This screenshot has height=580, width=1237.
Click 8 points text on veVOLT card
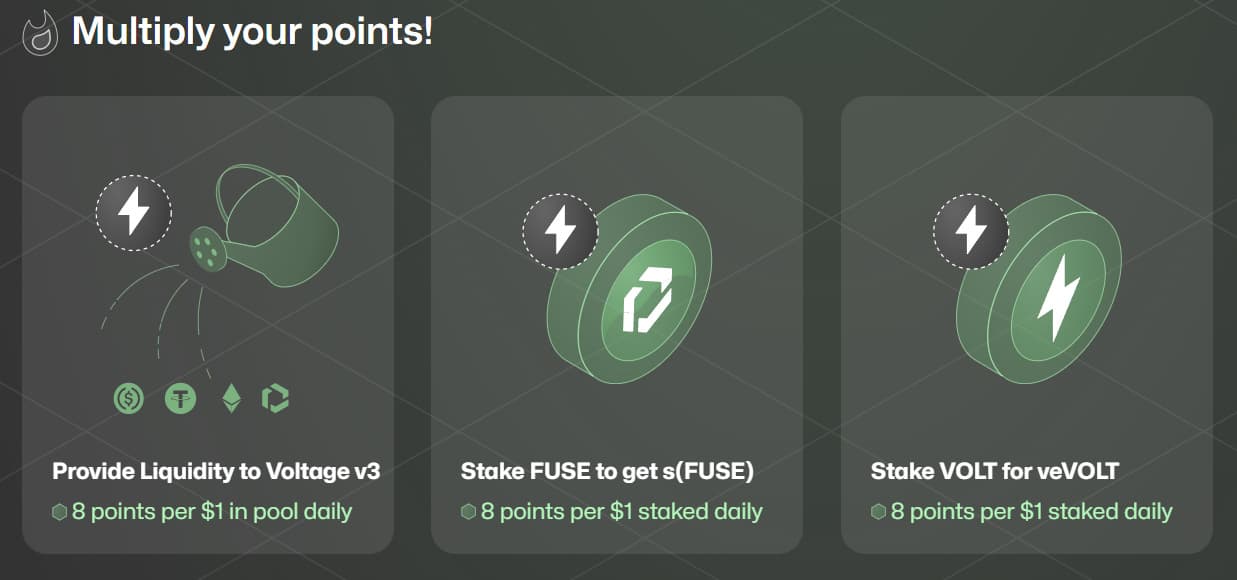[1032, 512]
